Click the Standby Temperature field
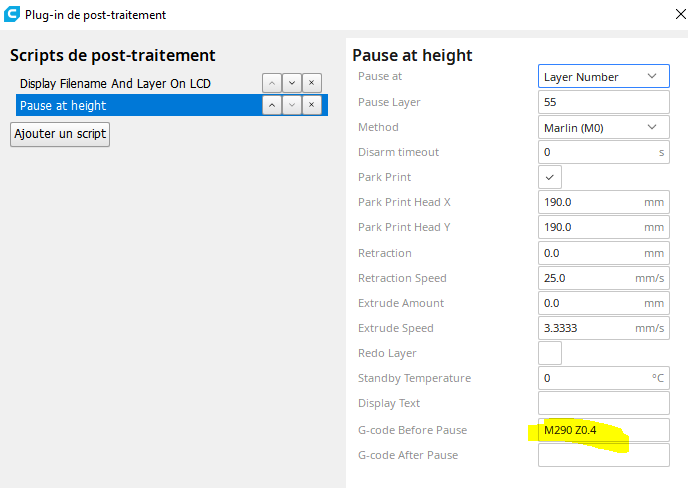Image resolution: width=688 pixels, height=488 pixels. pos(593,378)
